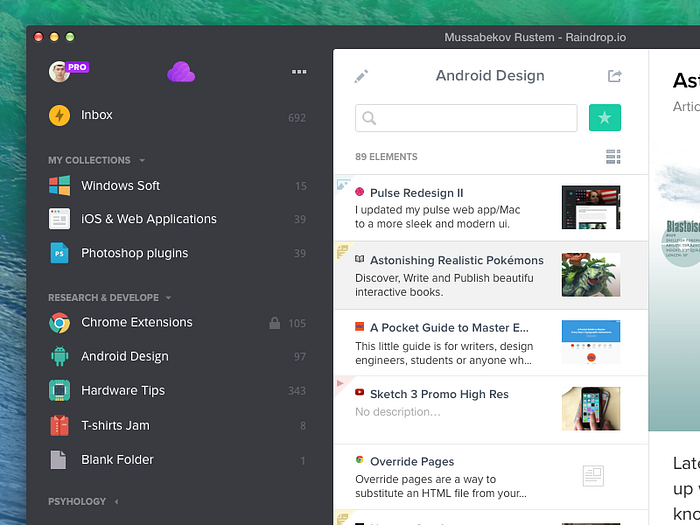This screenshot has height=525, width=700.
Task: Click the Chrome Extensions Chrome icon
Action: pyautogui.click(x=59, y=322)
